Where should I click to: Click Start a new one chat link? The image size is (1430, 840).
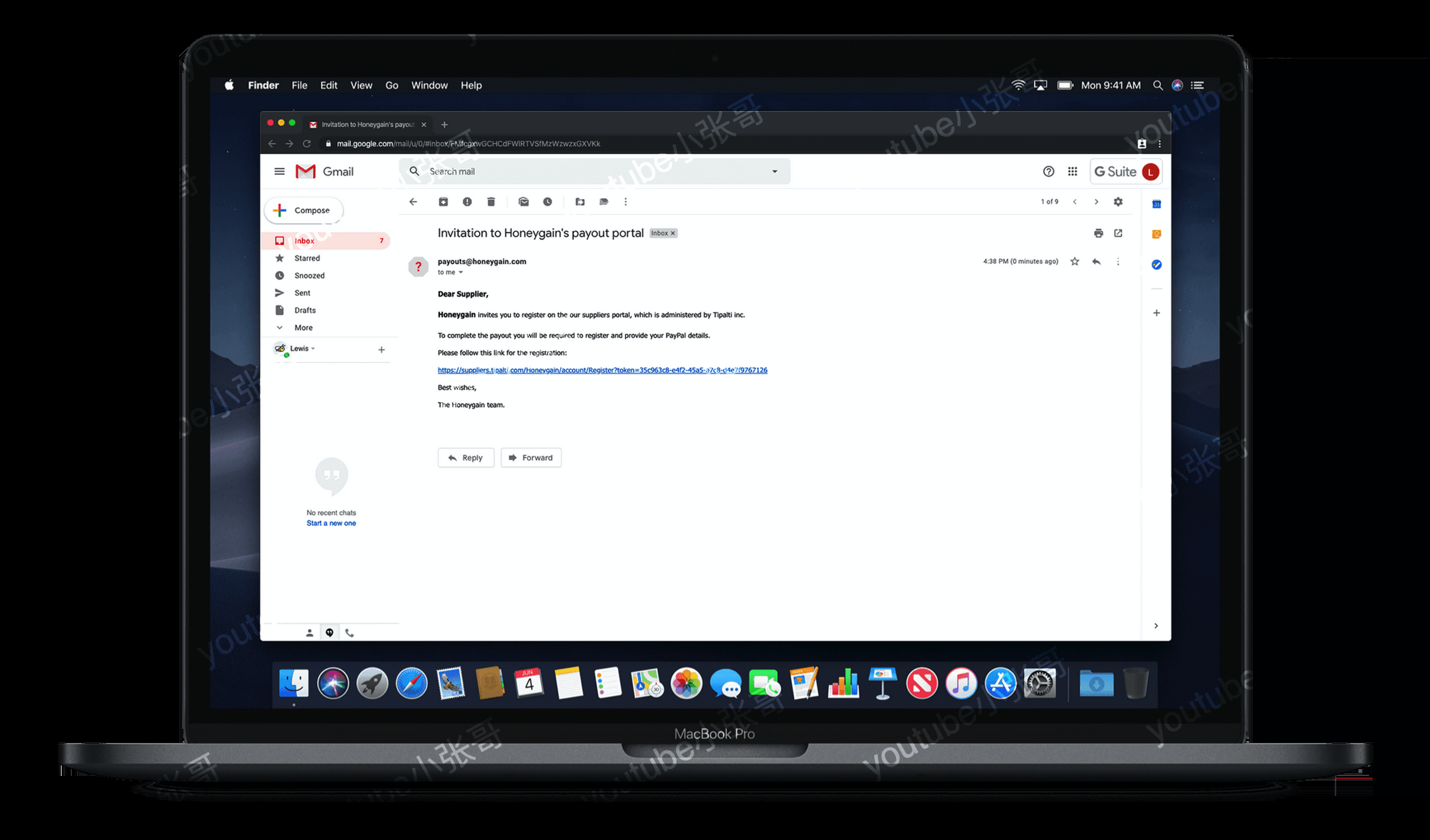coord(331,524)
